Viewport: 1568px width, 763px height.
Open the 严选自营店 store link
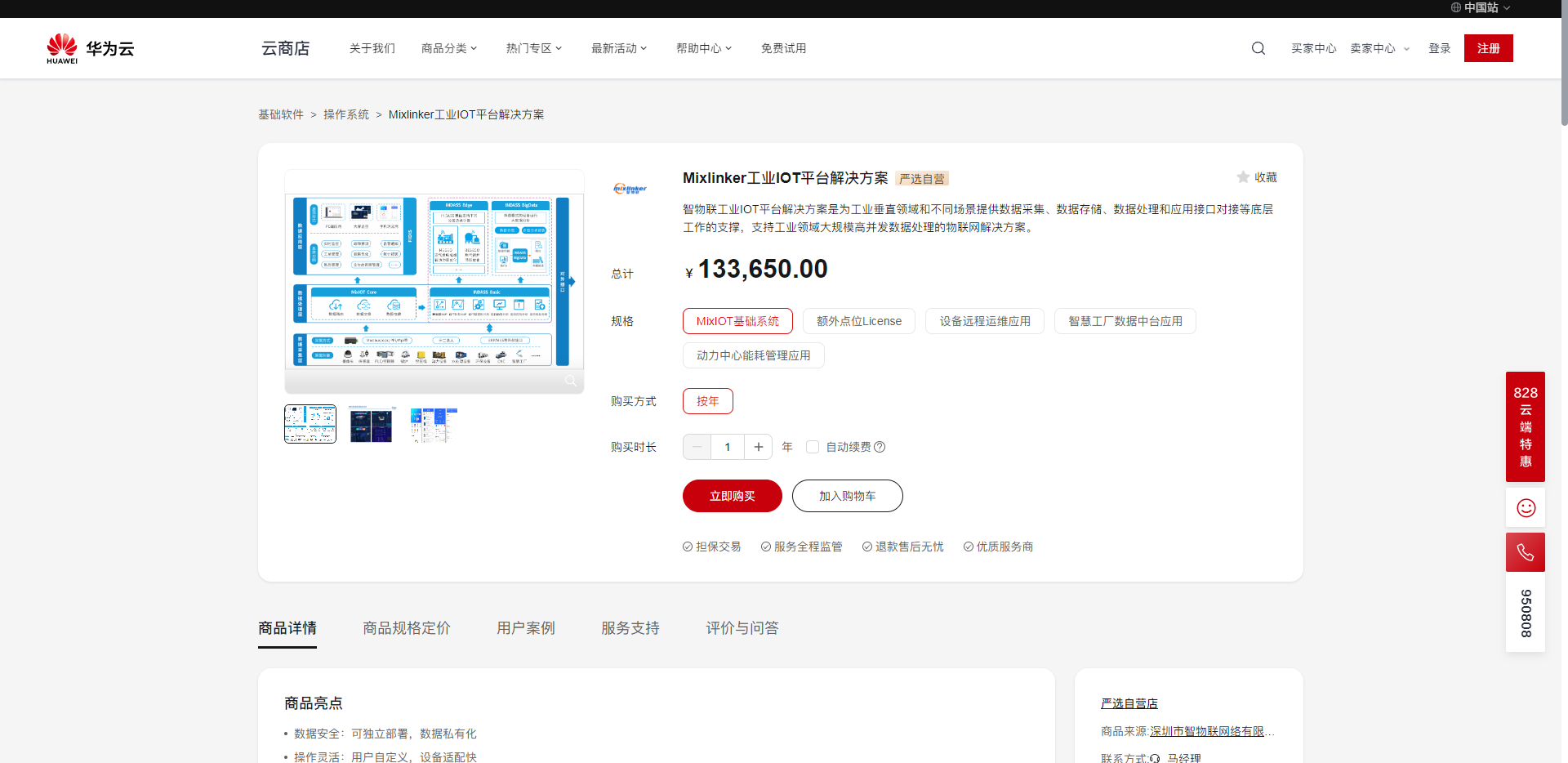[x=1129, y=703]
